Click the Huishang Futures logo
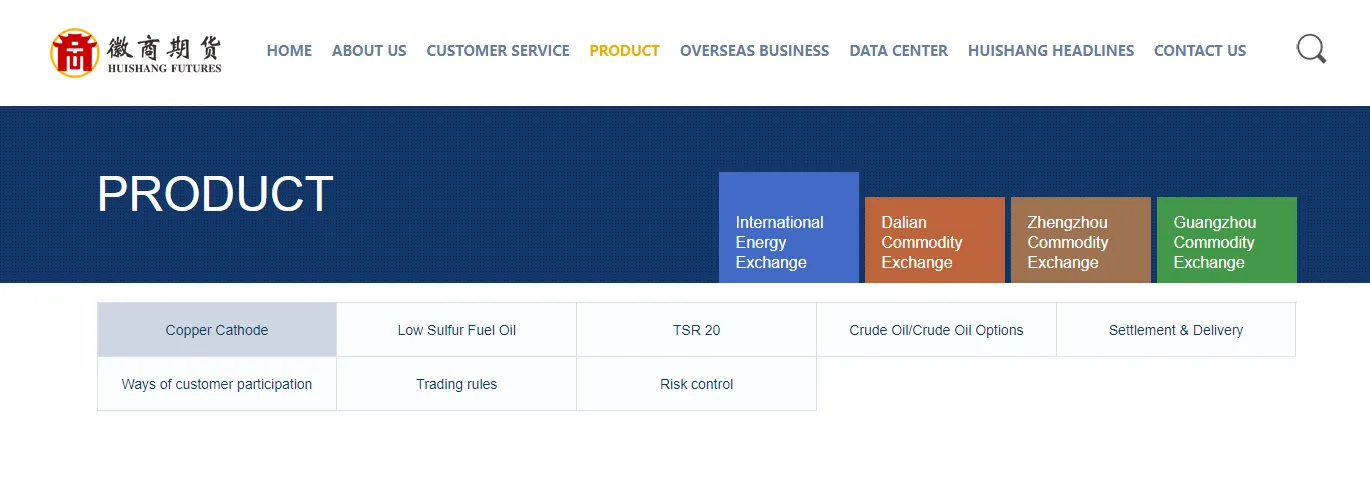Image resolution: width=1370 pixels, height=492 pixels. point(136,53)
